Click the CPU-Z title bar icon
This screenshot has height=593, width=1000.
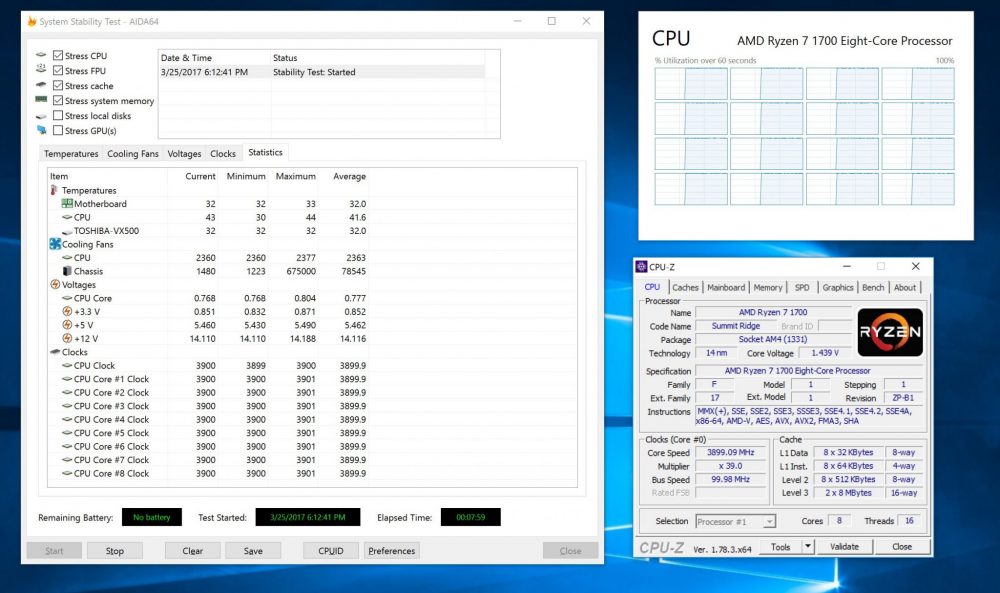coord(642,267)
